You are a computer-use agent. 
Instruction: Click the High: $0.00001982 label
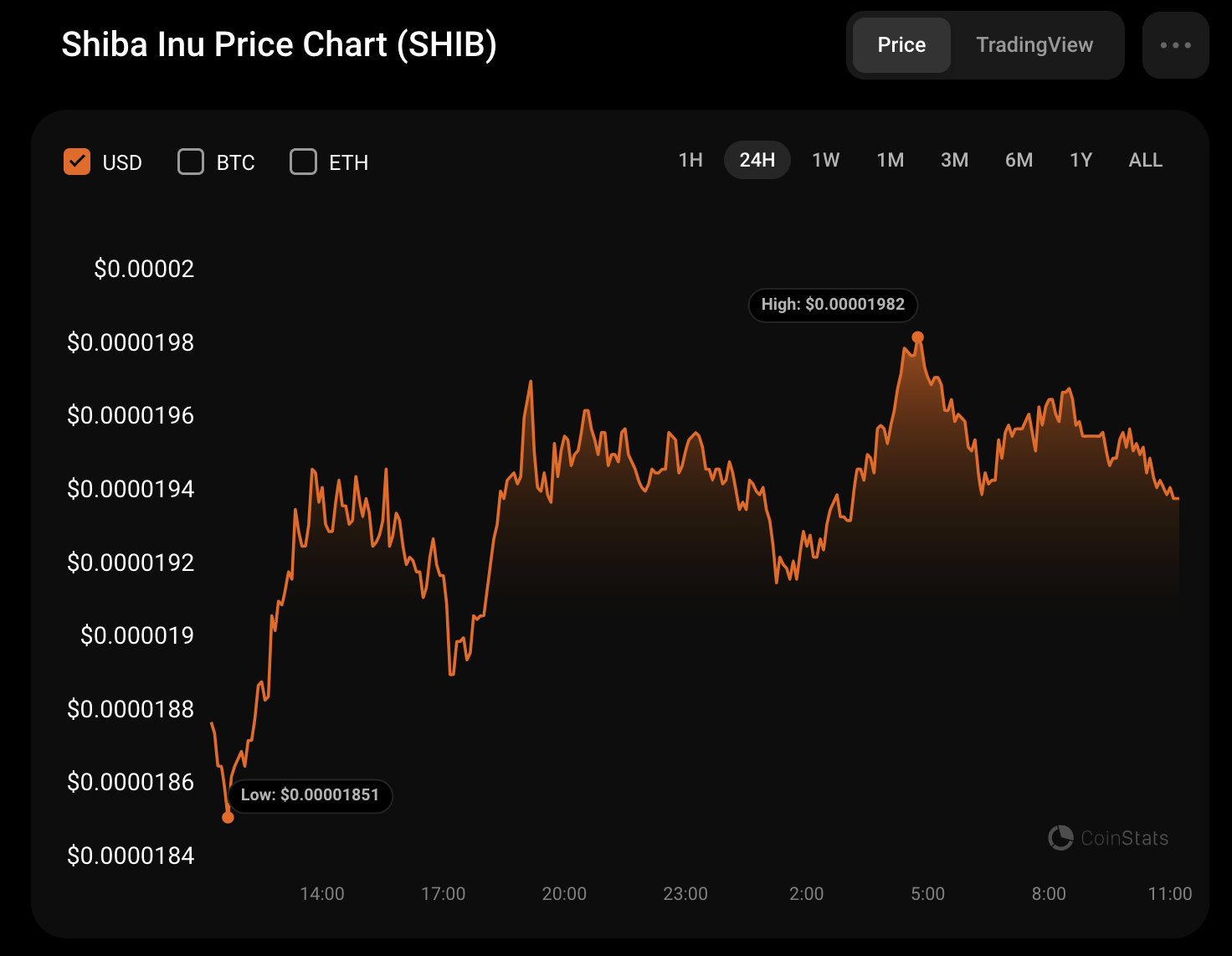[x=833, y=305]
